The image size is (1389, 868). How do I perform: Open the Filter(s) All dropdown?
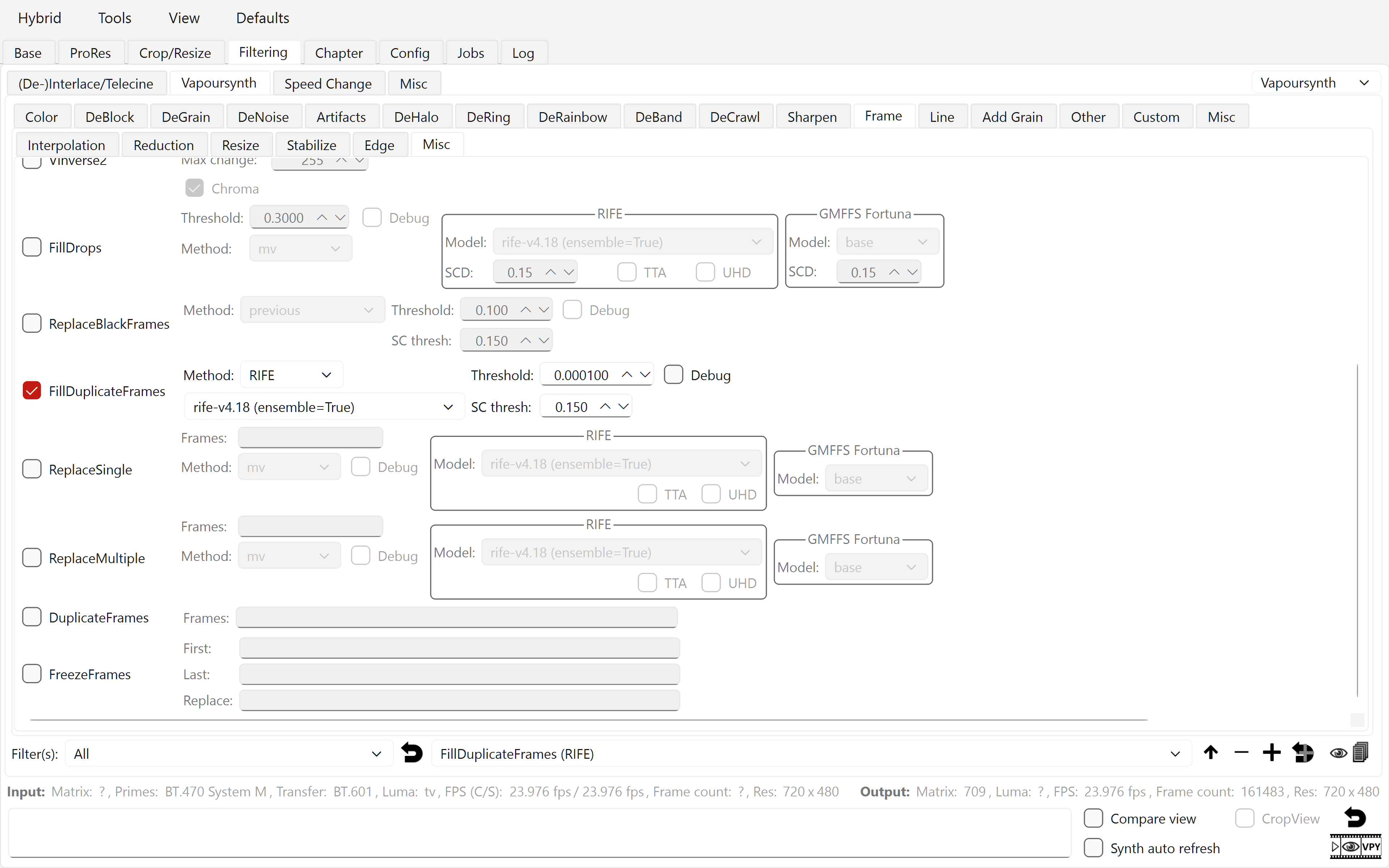click(228, 754)
